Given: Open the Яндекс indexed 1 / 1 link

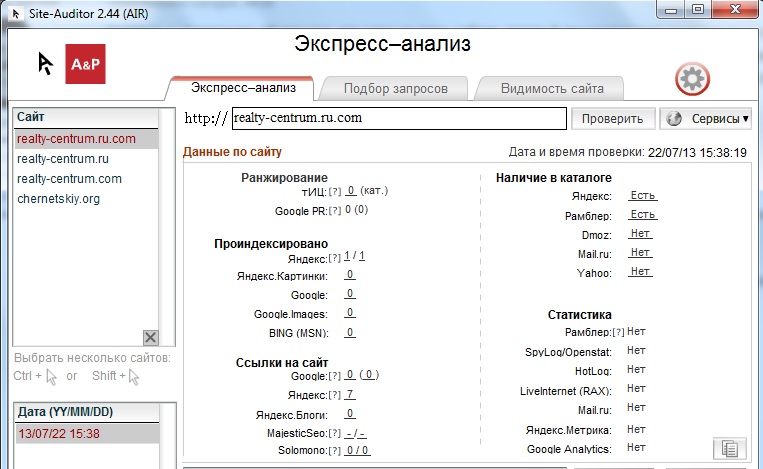Looking at the screenshot, I should (x=354, y=255).
